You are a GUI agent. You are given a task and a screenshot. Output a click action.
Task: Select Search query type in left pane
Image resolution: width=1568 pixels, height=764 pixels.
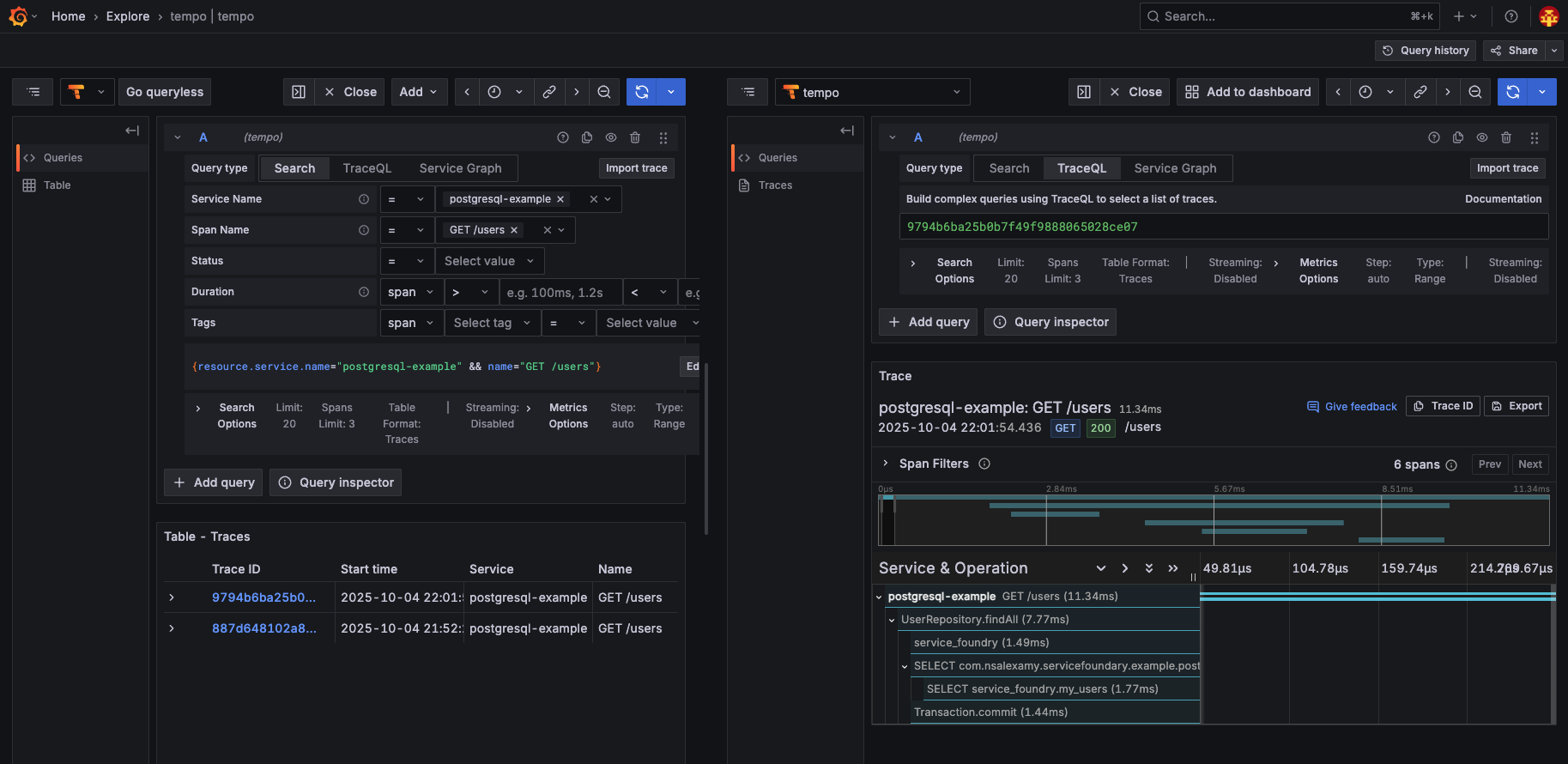tap(294, 168)
